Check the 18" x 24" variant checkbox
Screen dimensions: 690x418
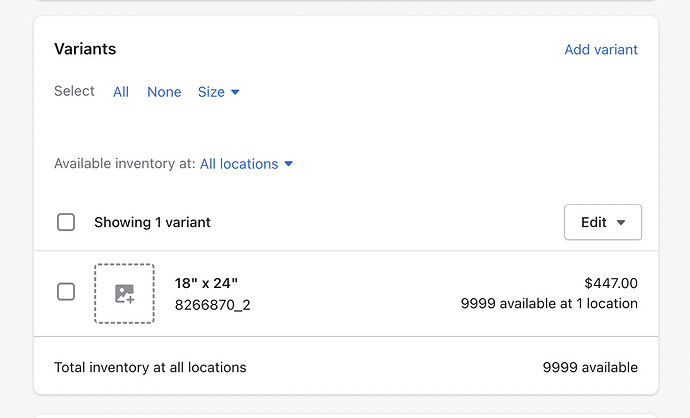pyautogui.click(x=66, y=292)
